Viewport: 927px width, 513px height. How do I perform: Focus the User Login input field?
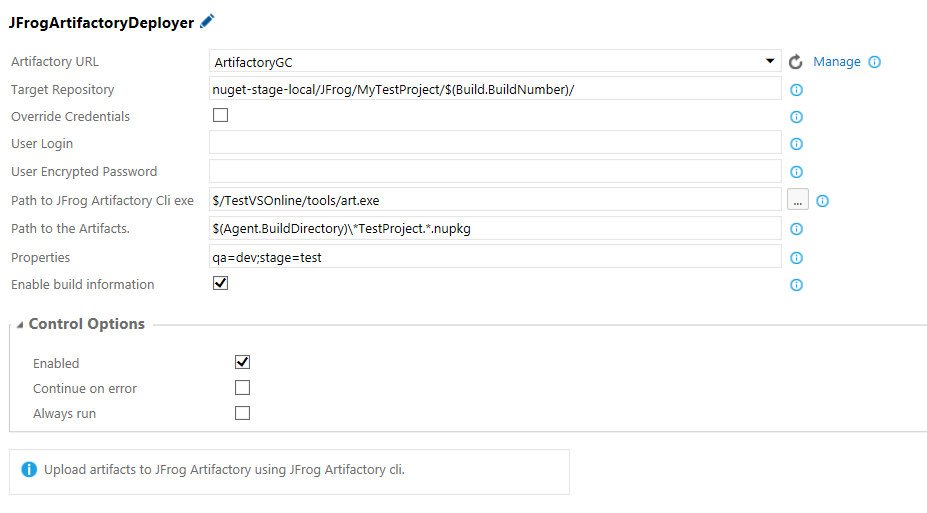coord(495,142)
